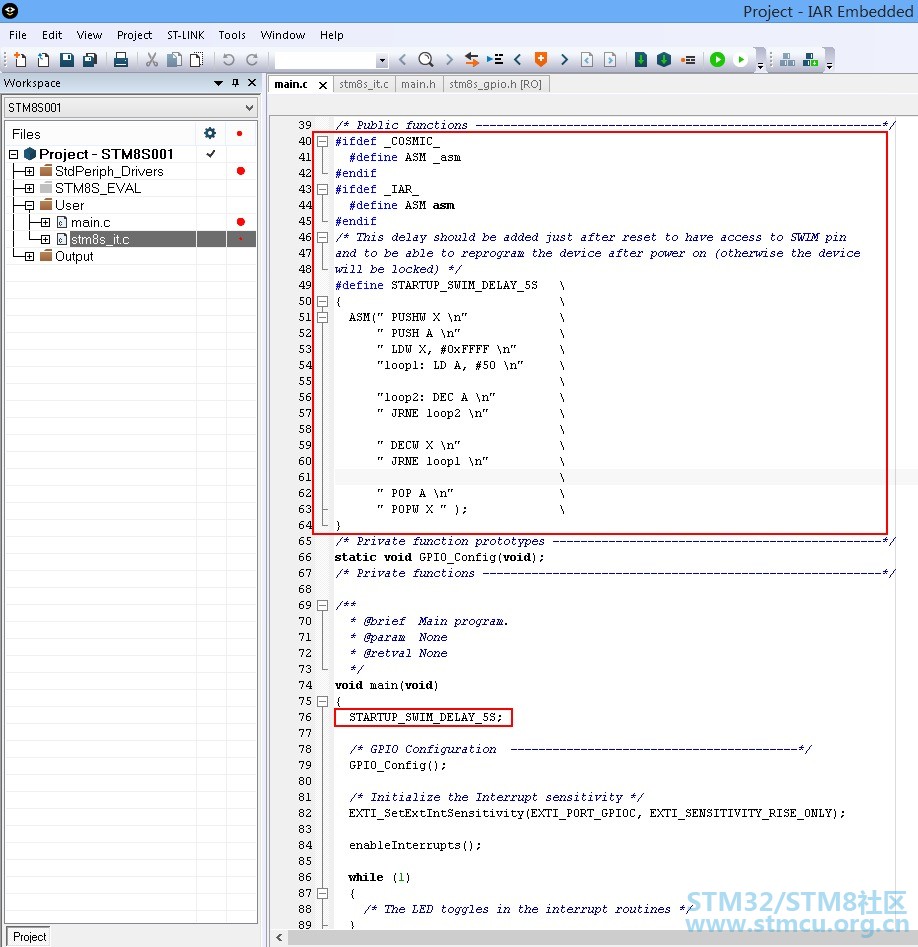Click the Open file toolbar icon
Viewport: 918px width, 947px height.
coord(43,59)
